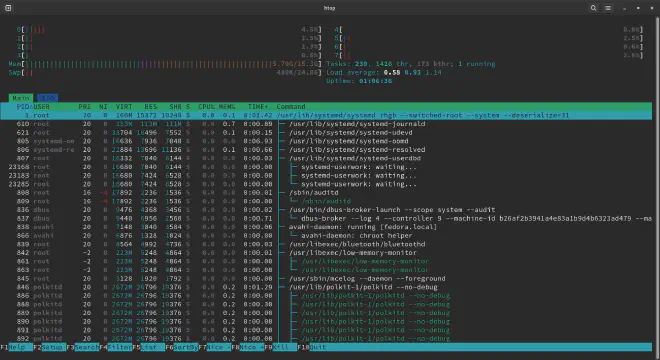Screen dimensions: 660x360
Task: Switch to the Main tab
Action: click(x=21, y=98)
